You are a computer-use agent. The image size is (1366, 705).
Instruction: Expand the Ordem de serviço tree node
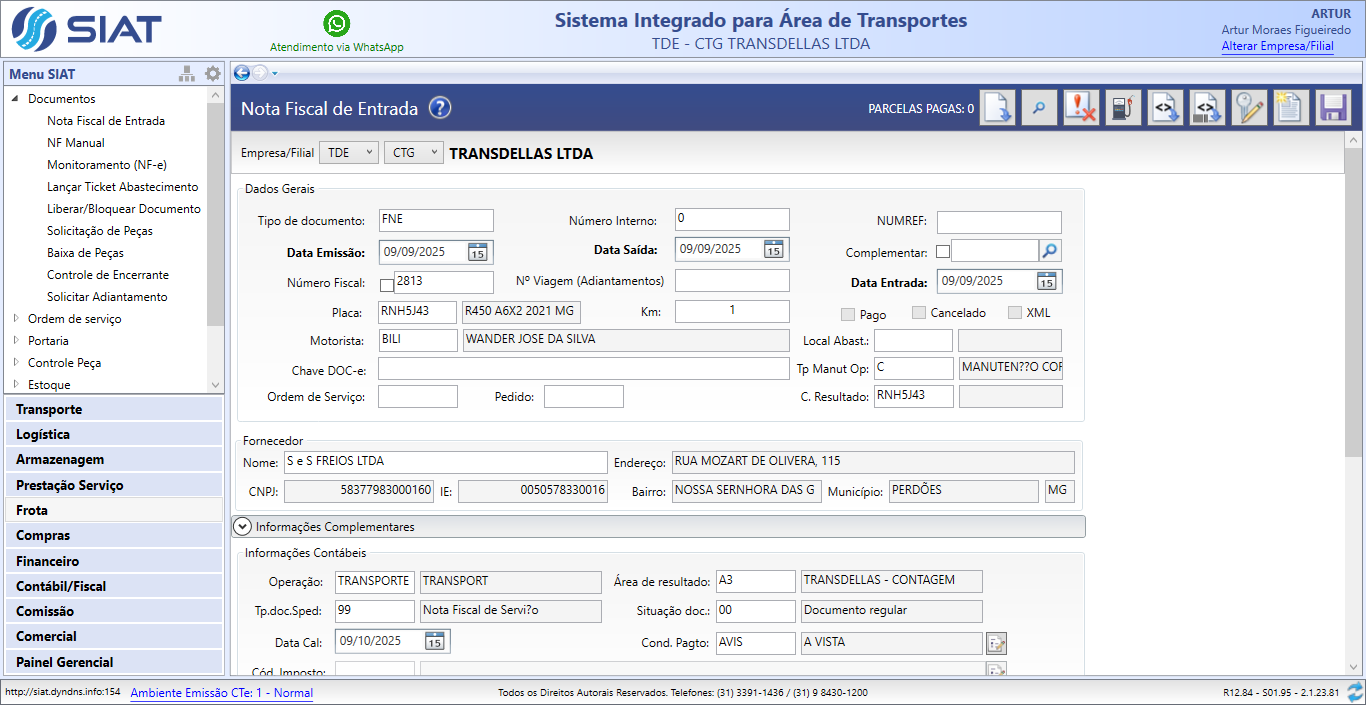coord(16,319)
